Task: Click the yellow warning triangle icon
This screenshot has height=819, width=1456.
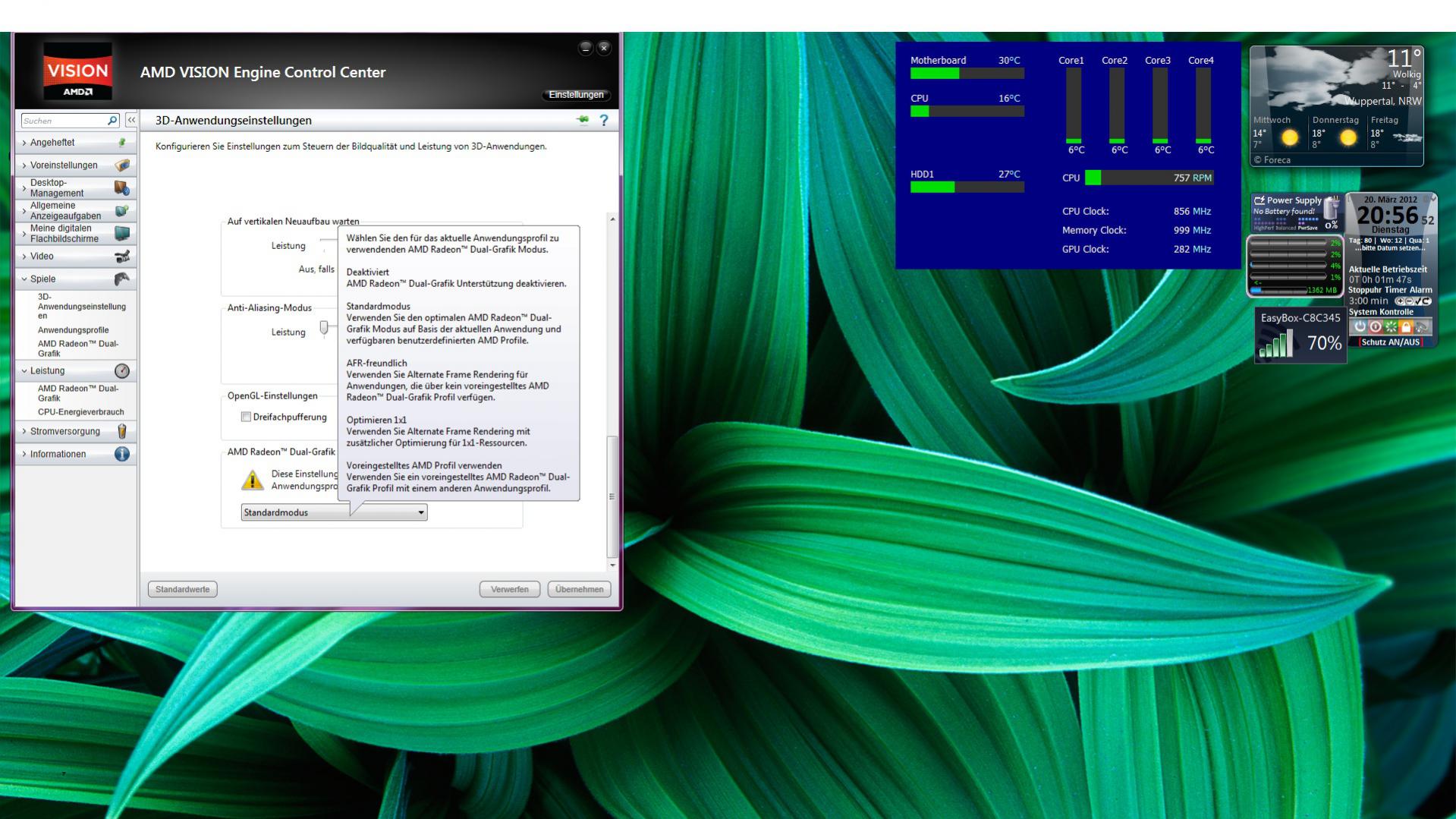Action: coord(252,480)
